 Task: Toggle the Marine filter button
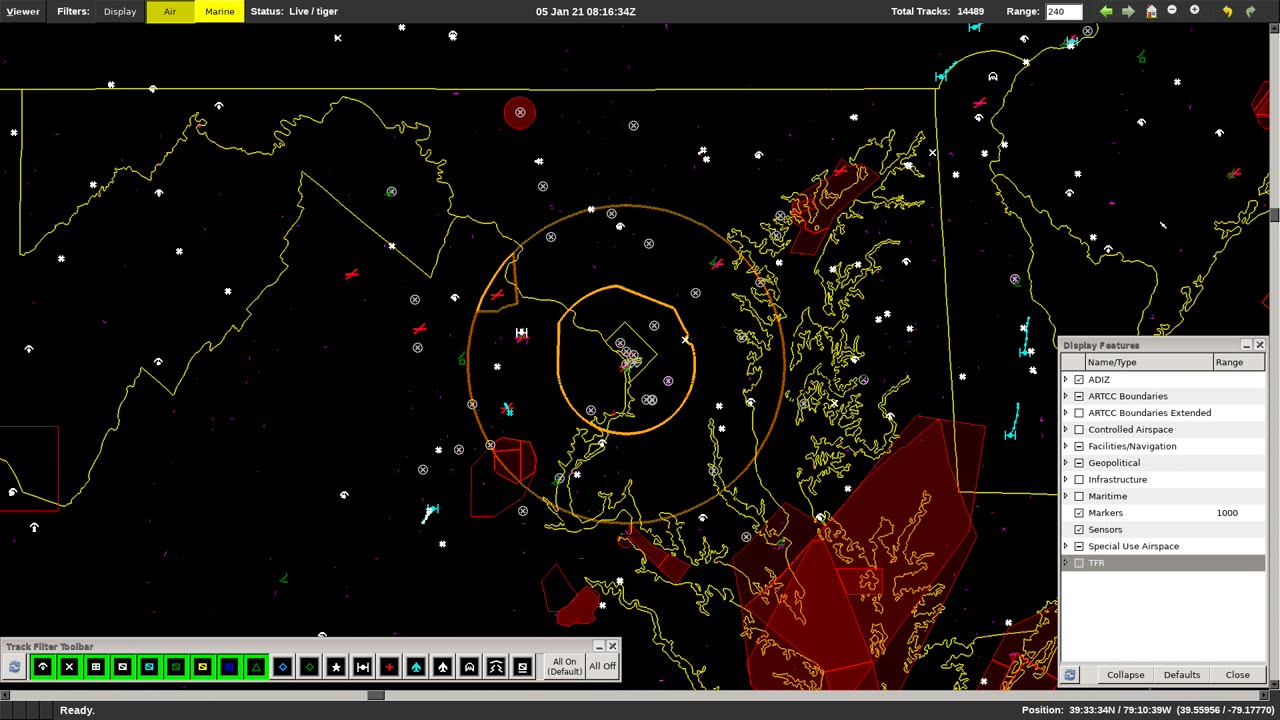[220, 11]
